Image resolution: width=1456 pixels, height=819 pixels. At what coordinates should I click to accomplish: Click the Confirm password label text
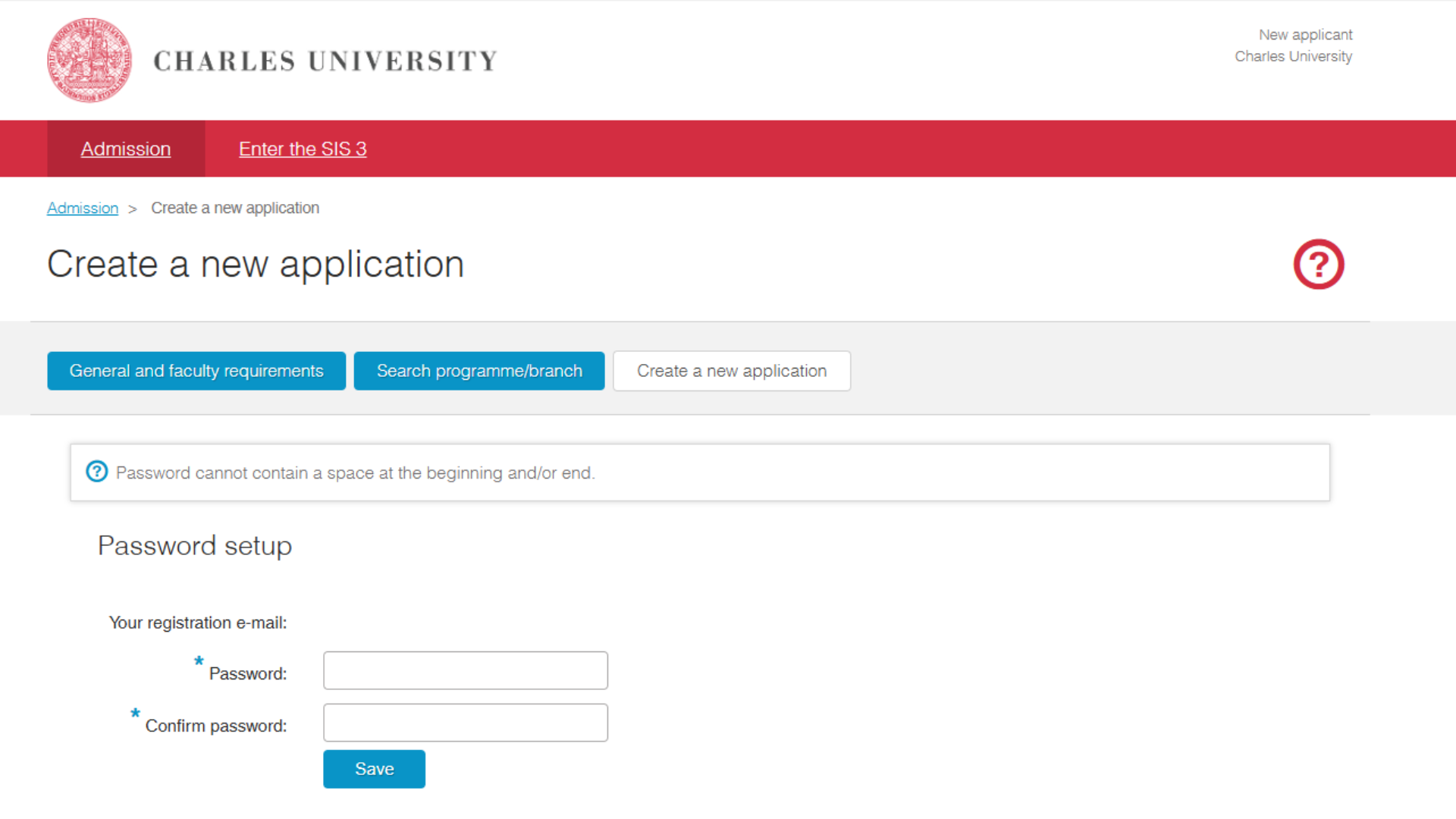(216, 726)
